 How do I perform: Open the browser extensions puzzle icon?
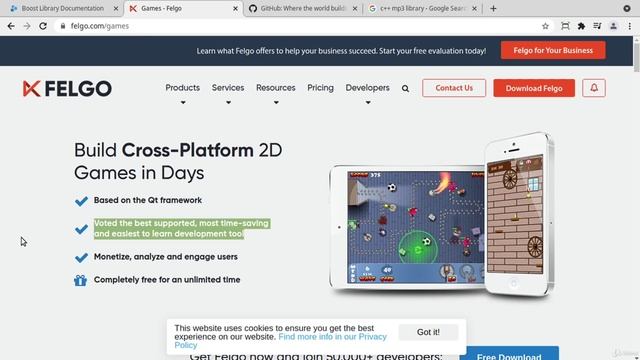pos(581,26)
